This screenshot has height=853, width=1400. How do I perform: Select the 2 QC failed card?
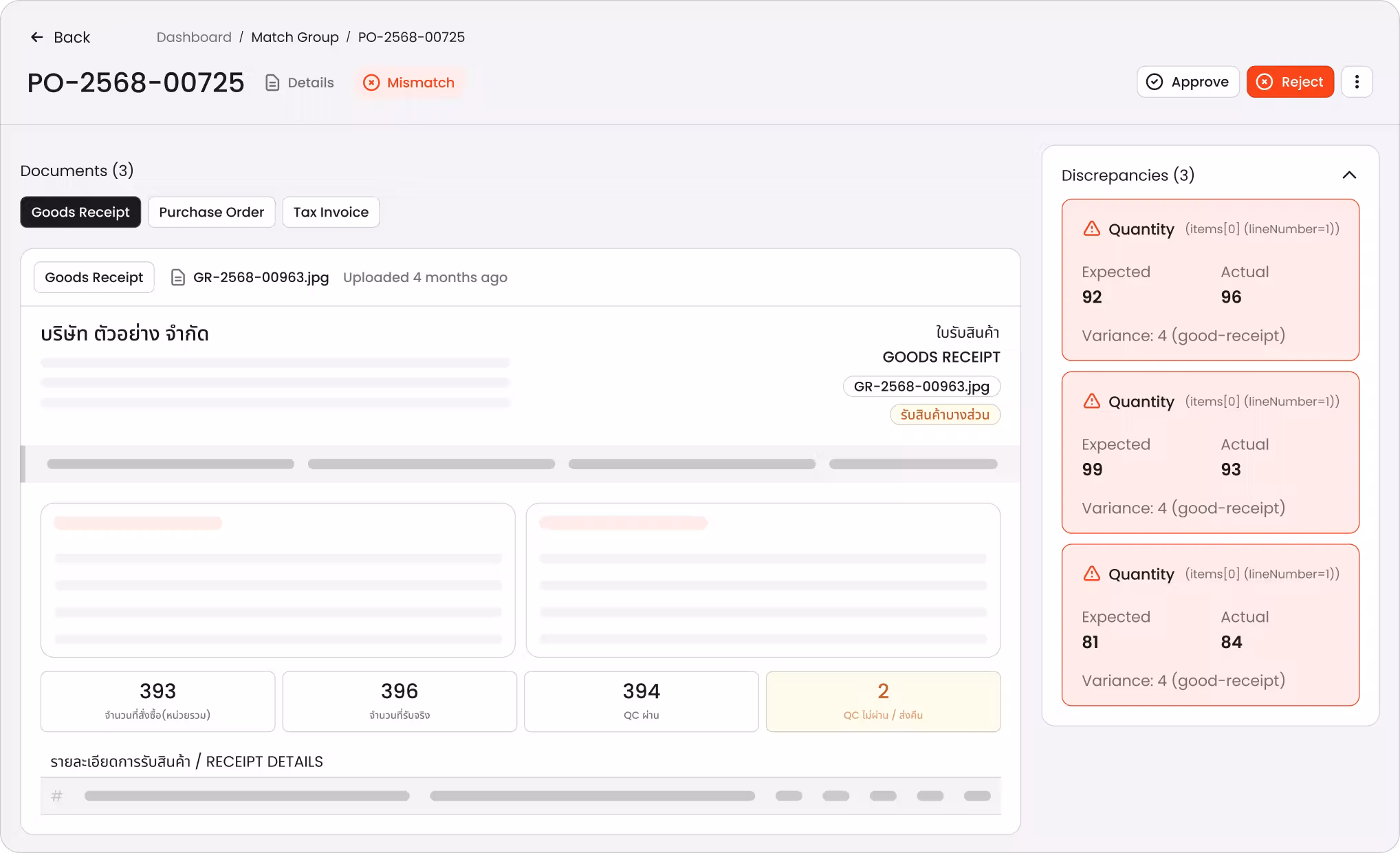tap(883, 702)
